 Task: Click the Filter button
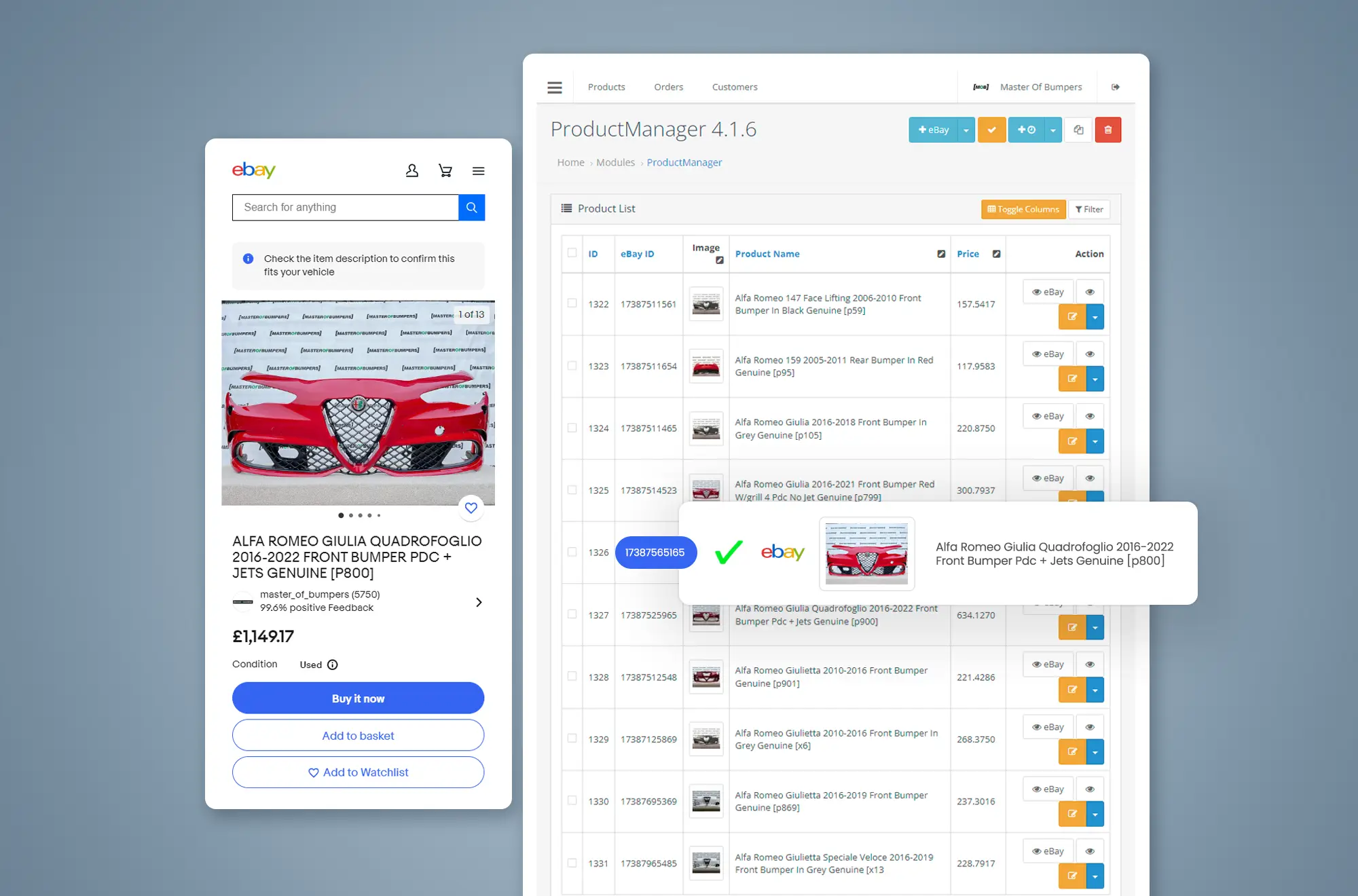1089,209
